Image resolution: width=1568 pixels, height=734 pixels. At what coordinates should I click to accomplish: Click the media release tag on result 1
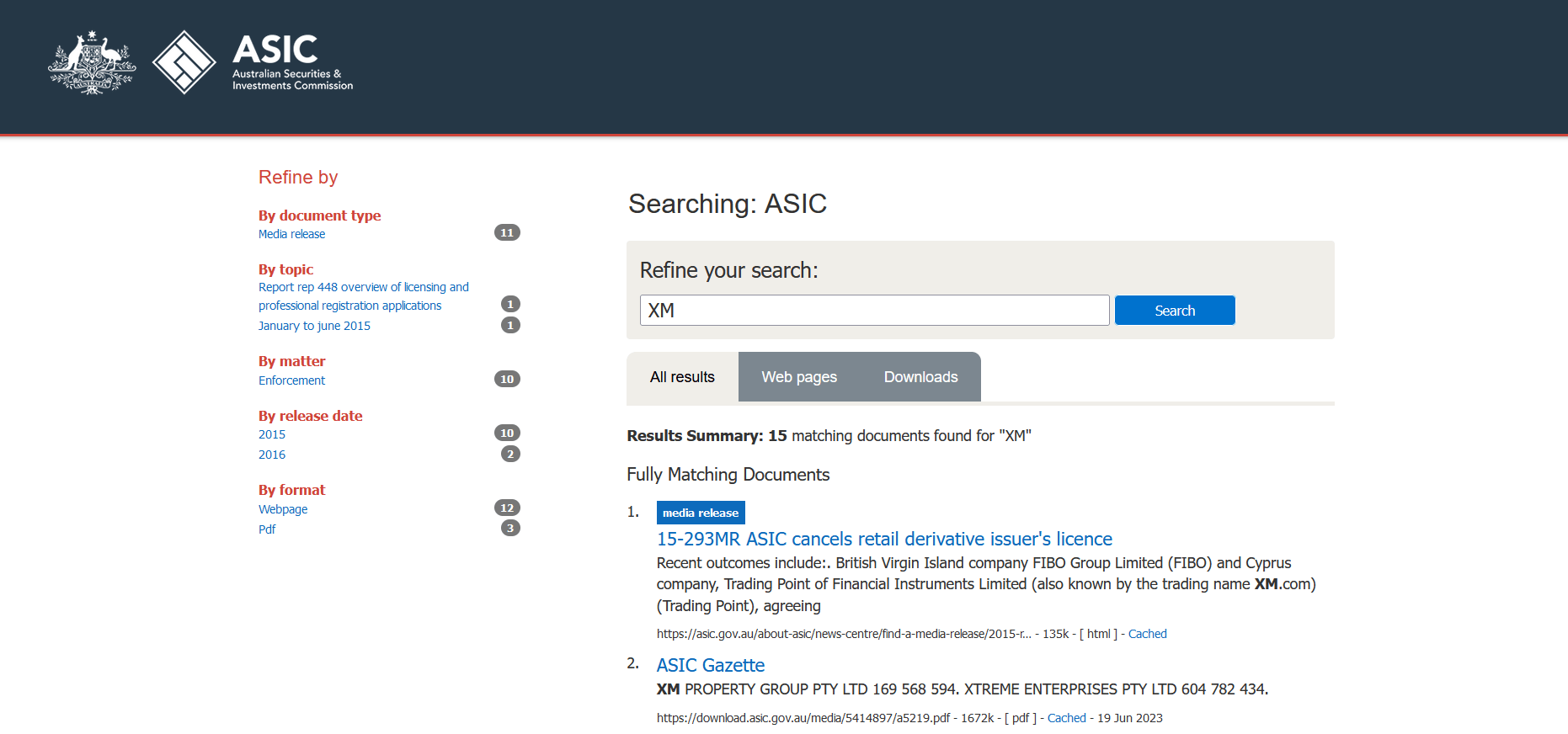[701, 513]
